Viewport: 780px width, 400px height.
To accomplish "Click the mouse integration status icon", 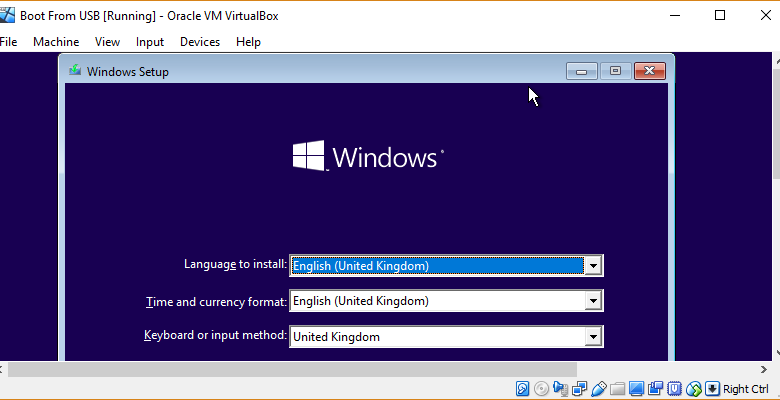I will pos(693,389).
